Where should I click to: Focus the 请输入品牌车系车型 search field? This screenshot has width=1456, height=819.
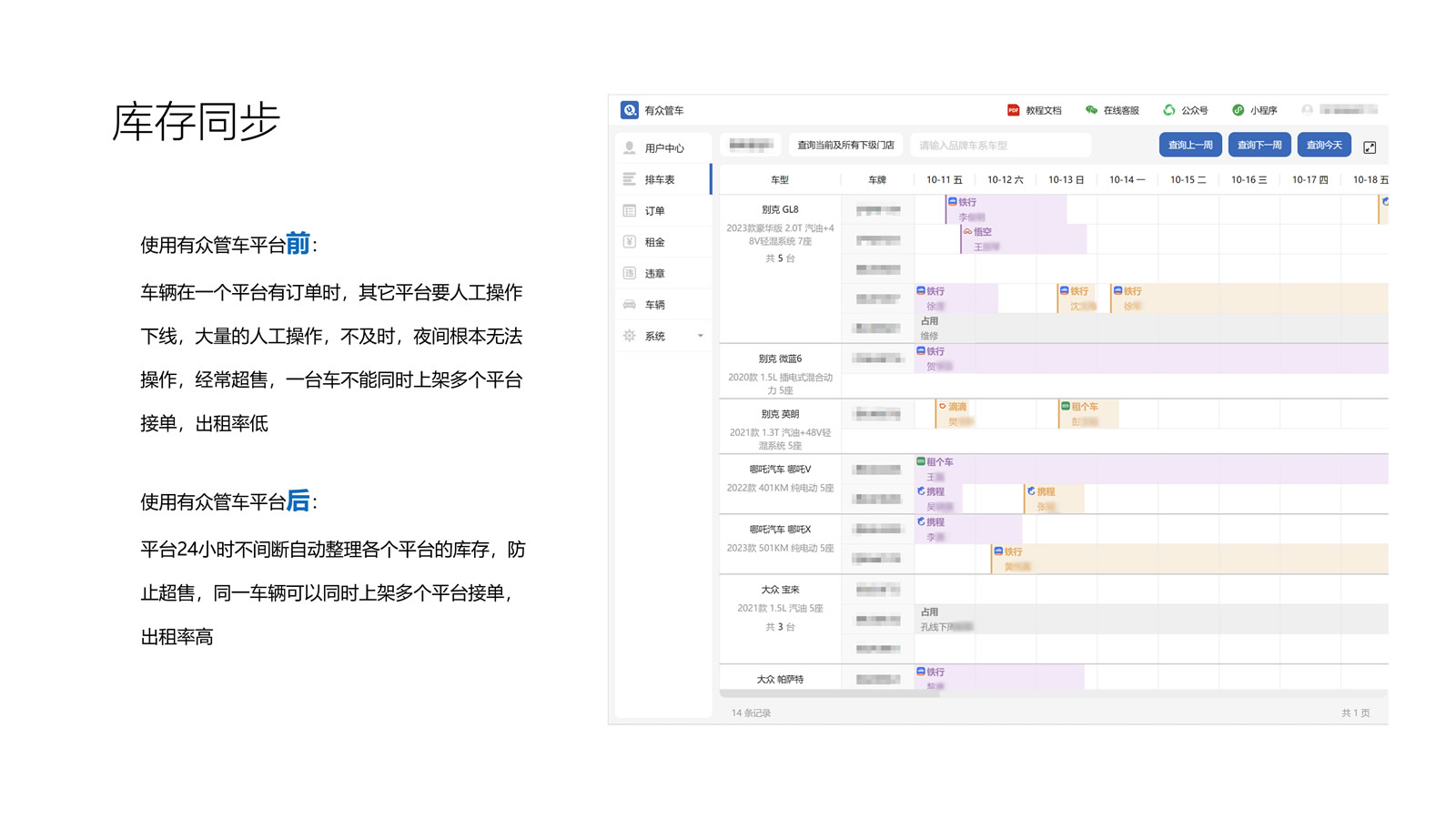(999, 145)
